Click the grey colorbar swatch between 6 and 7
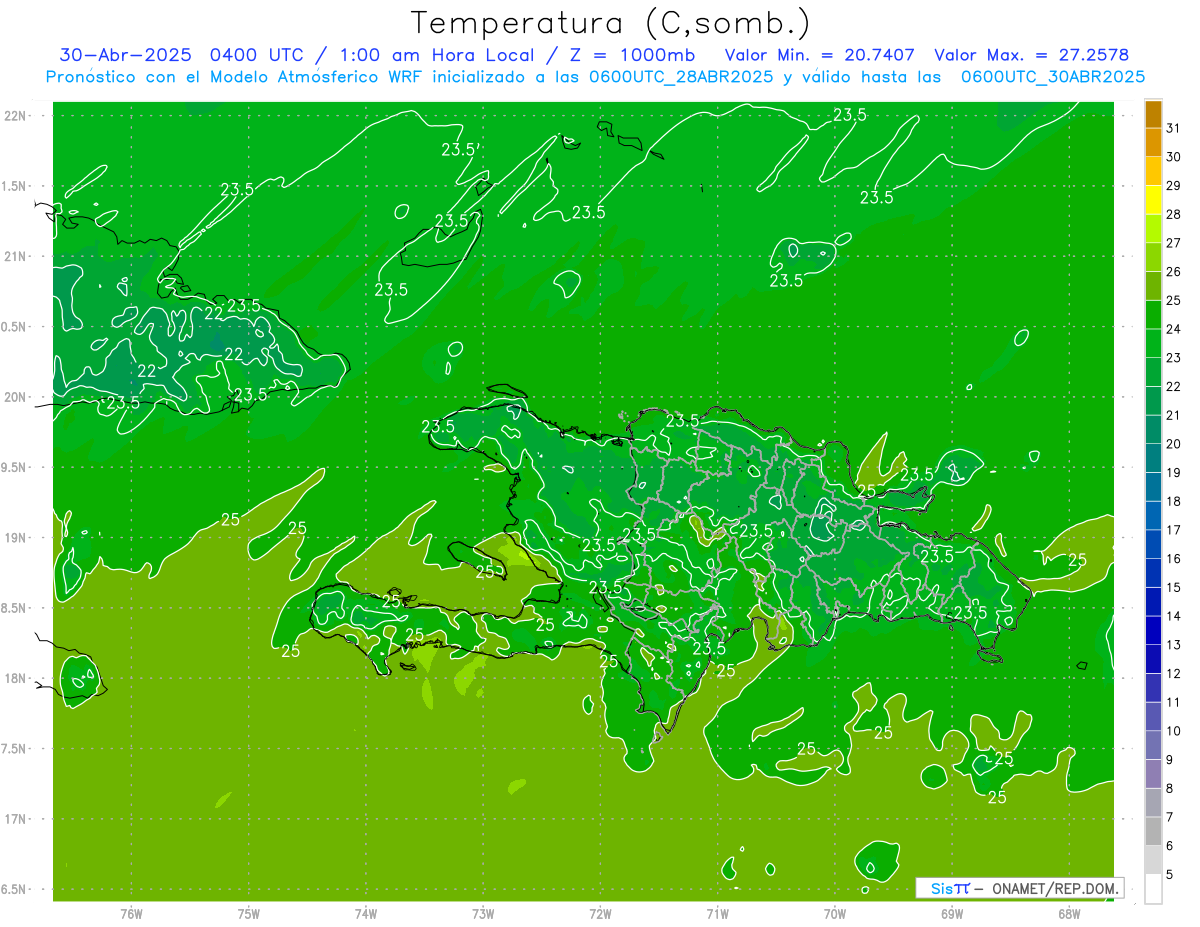Screen dimensions: 1200x927 1153,832
